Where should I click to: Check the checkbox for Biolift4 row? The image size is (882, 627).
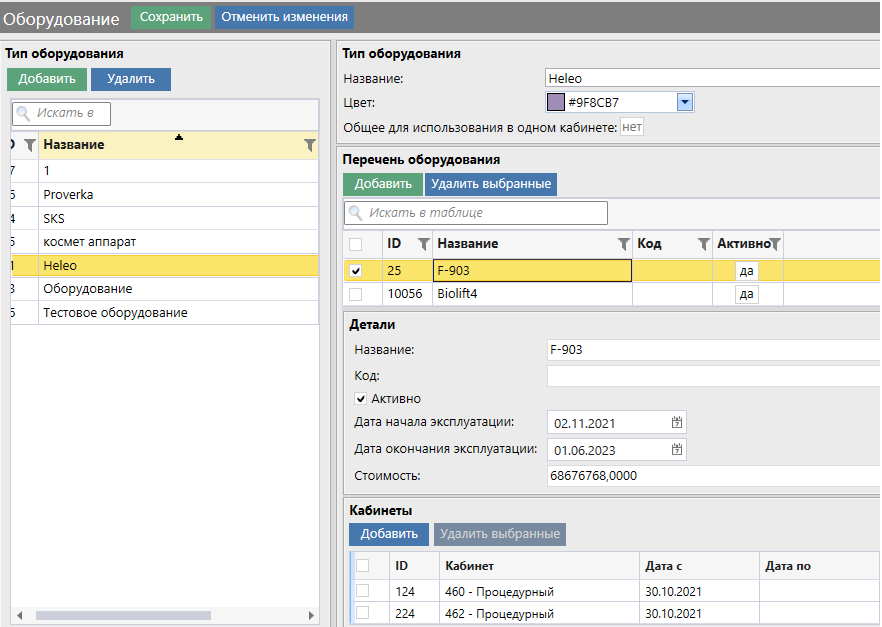(x=355, y=294)
